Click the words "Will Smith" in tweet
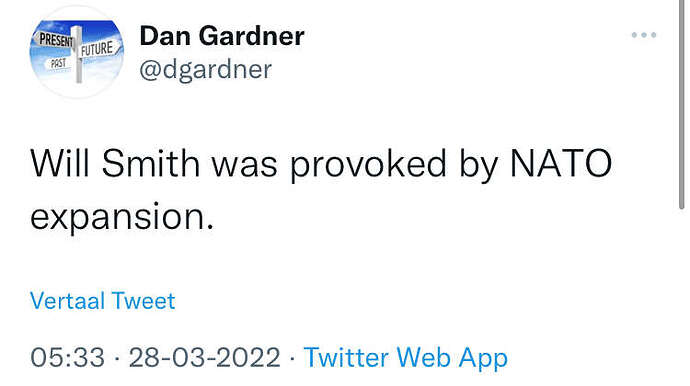Image resolution: width=690 pixels, height=386 pixels. (115, 163)
